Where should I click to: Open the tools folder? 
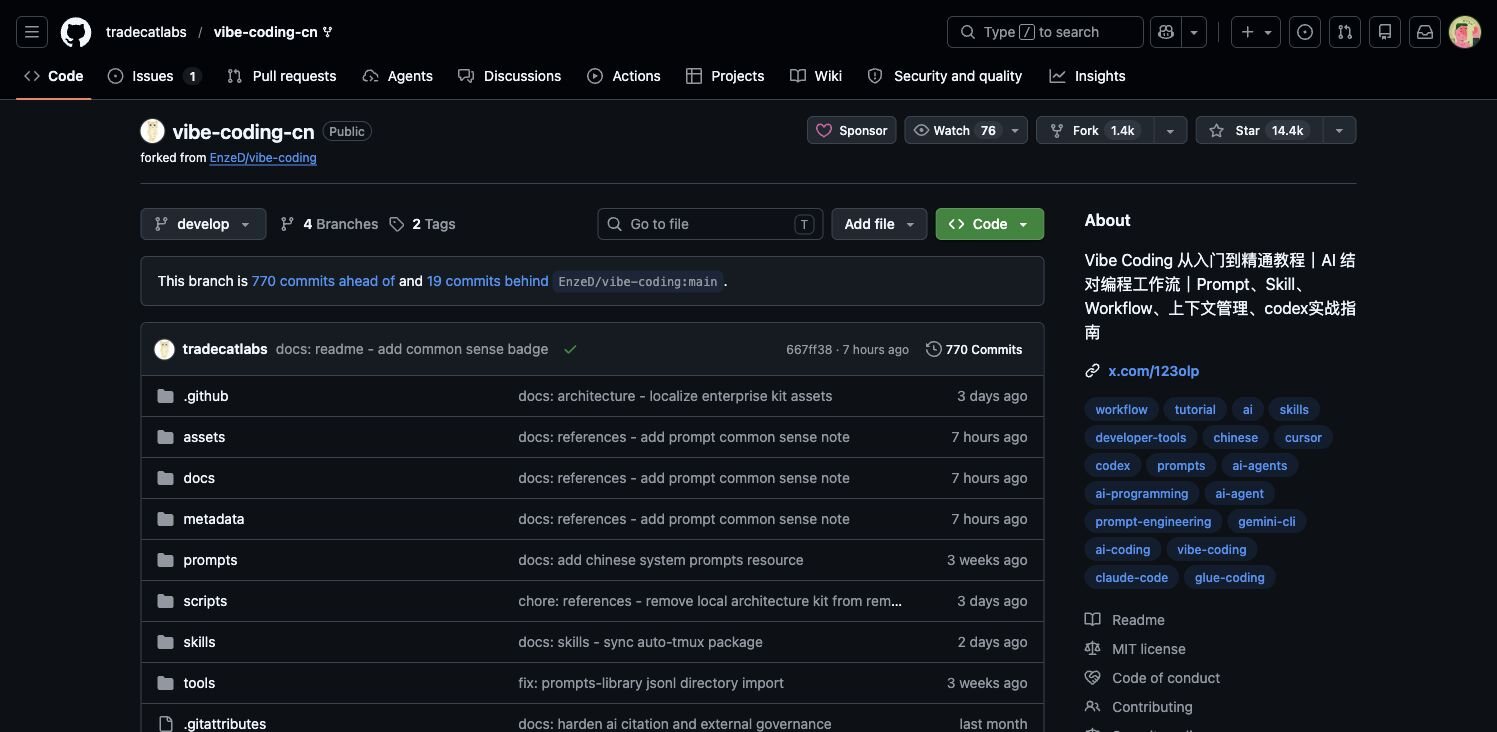coord(199,683)
